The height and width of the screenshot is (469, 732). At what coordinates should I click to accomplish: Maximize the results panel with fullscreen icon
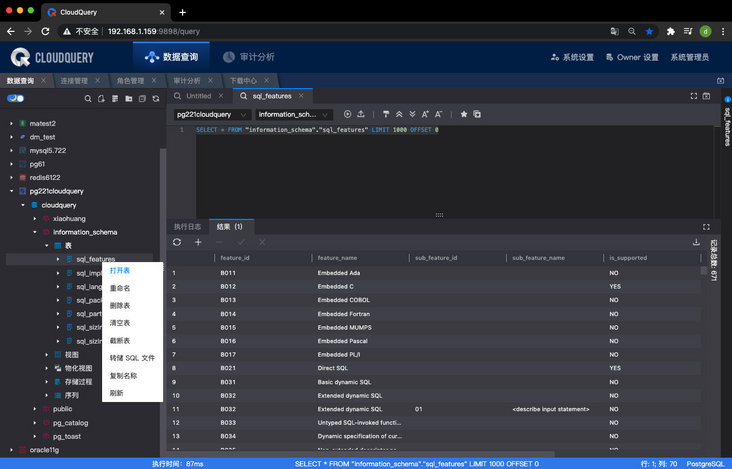click(706, 227)
